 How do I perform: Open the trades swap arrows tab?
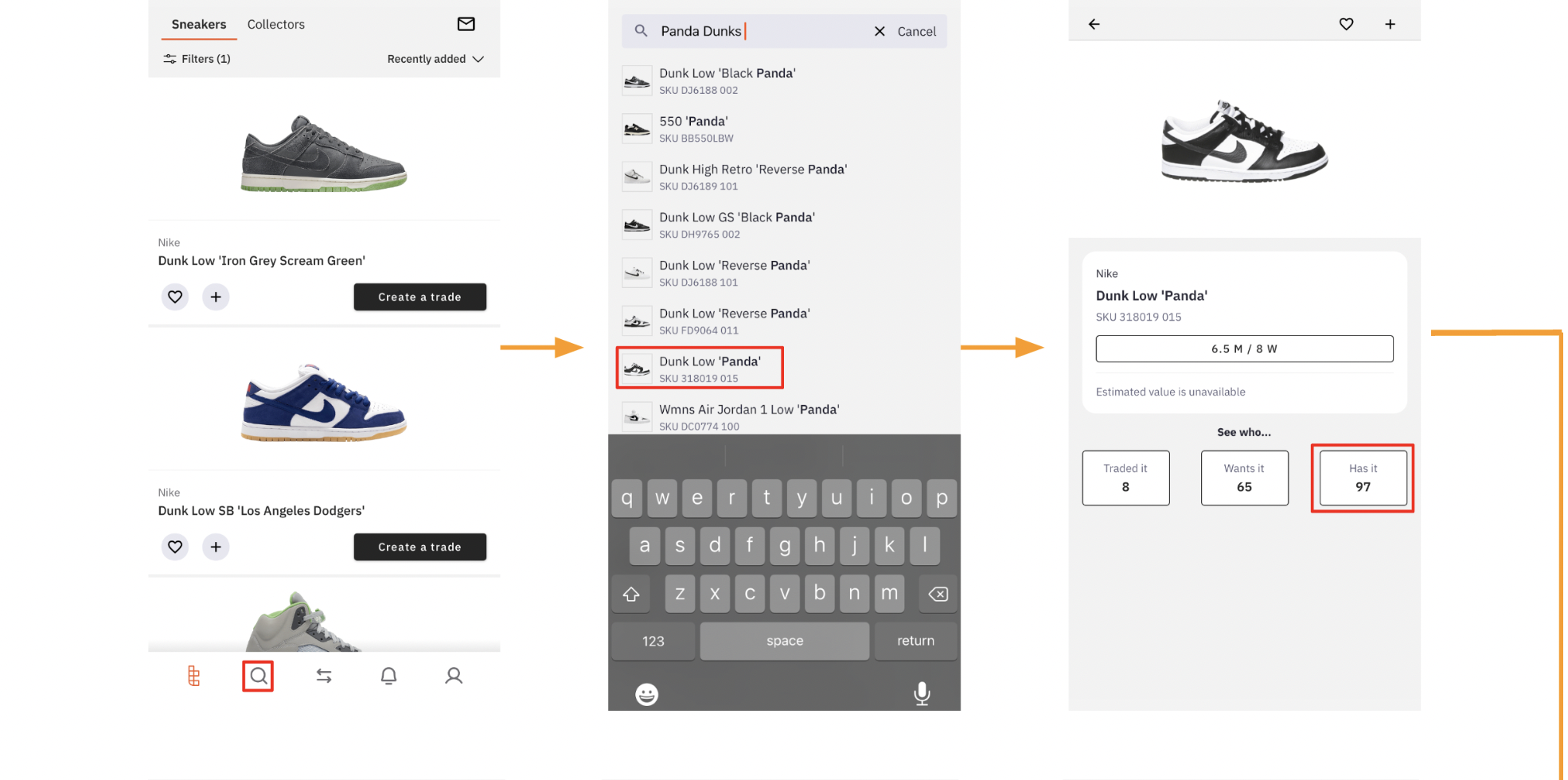(x=324, y=676)
